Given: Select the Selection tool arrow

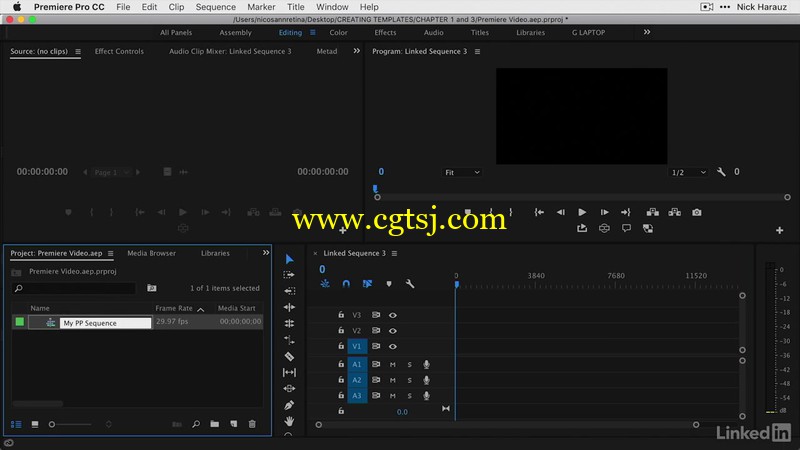Looking at the screenshot, I should click(289, 259).
